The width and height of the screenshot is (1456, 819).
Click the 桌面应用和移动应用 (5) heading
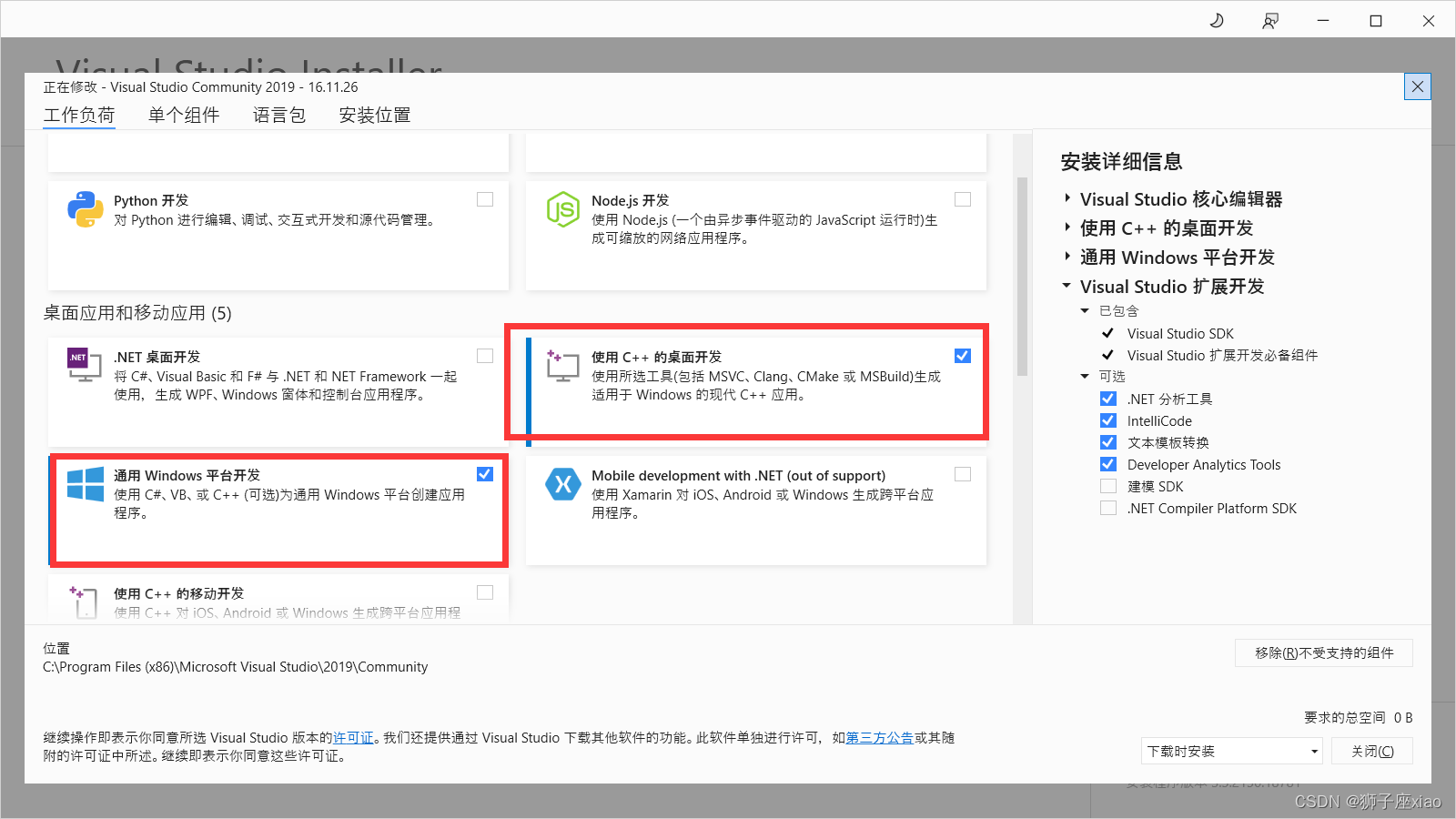[x=137, y=313]
